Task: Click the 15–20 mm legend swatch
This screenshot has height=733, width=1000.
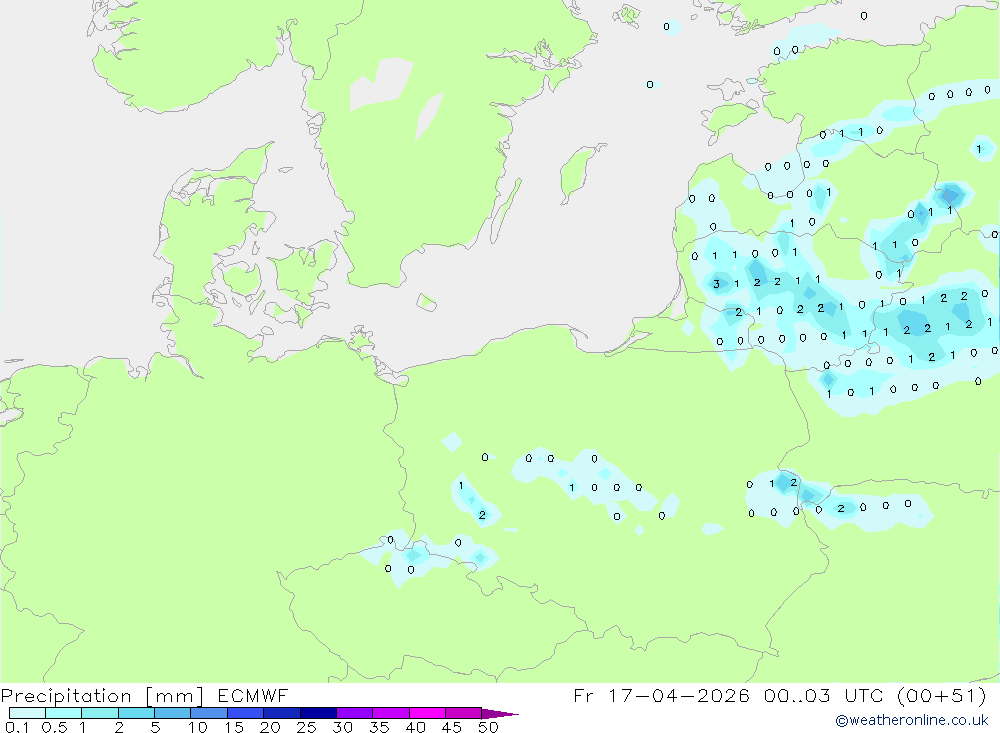Action: pyautogui.click(x=246, y=713)
